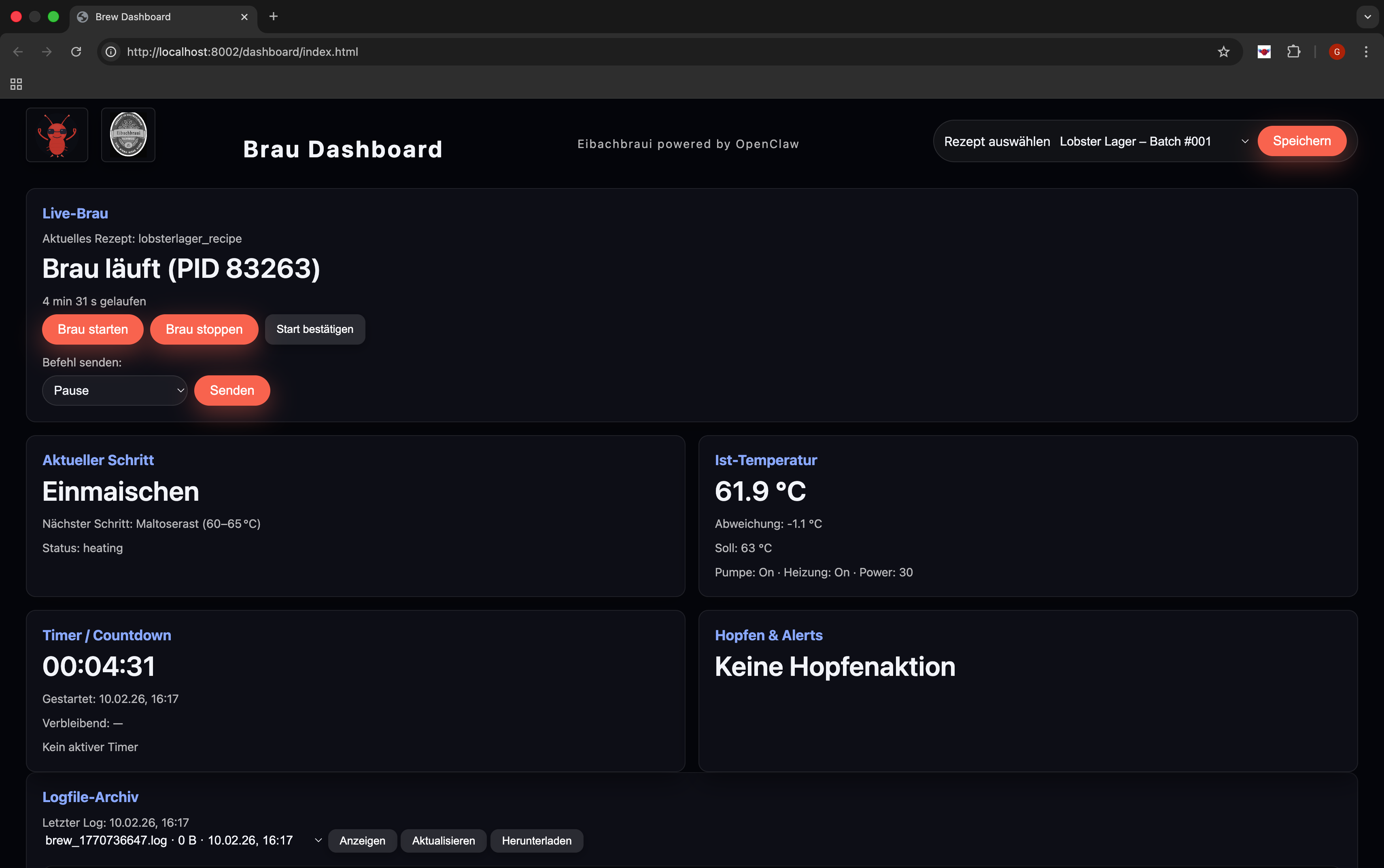The height and width of the screenshot is (868, 1384).
Task: Click the Eibachbraui brewery emblem logo
Action: click(128, 135)
